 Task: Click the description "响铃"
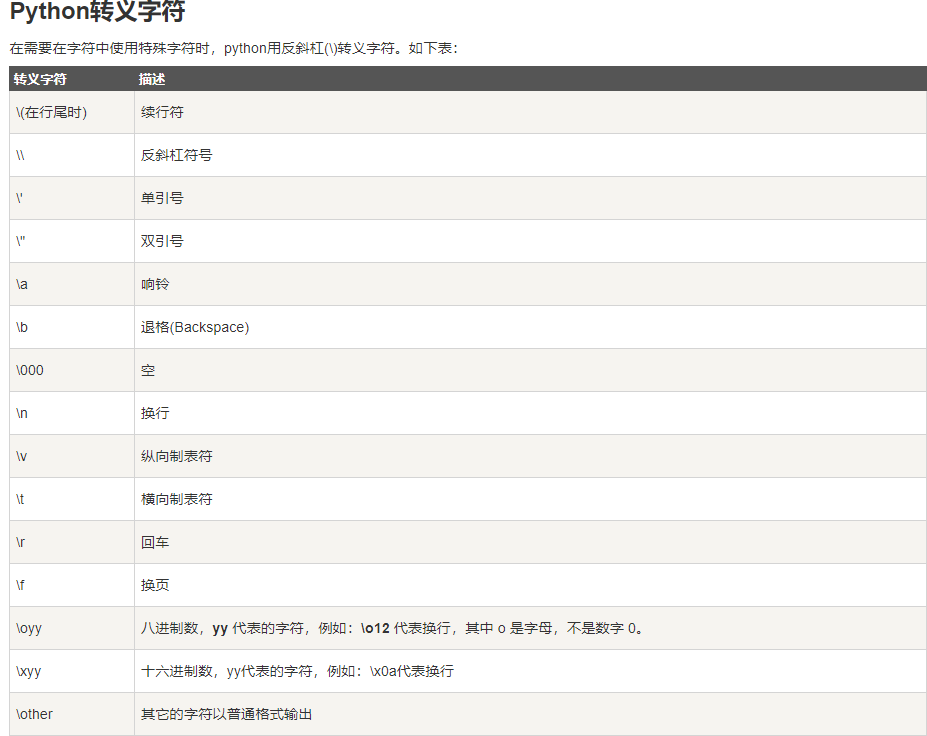tap(155, 284)
